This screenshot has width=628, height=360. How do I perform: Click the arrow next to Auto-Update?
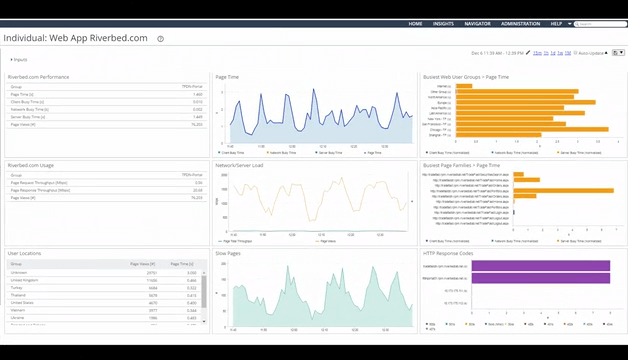(606, 53)
